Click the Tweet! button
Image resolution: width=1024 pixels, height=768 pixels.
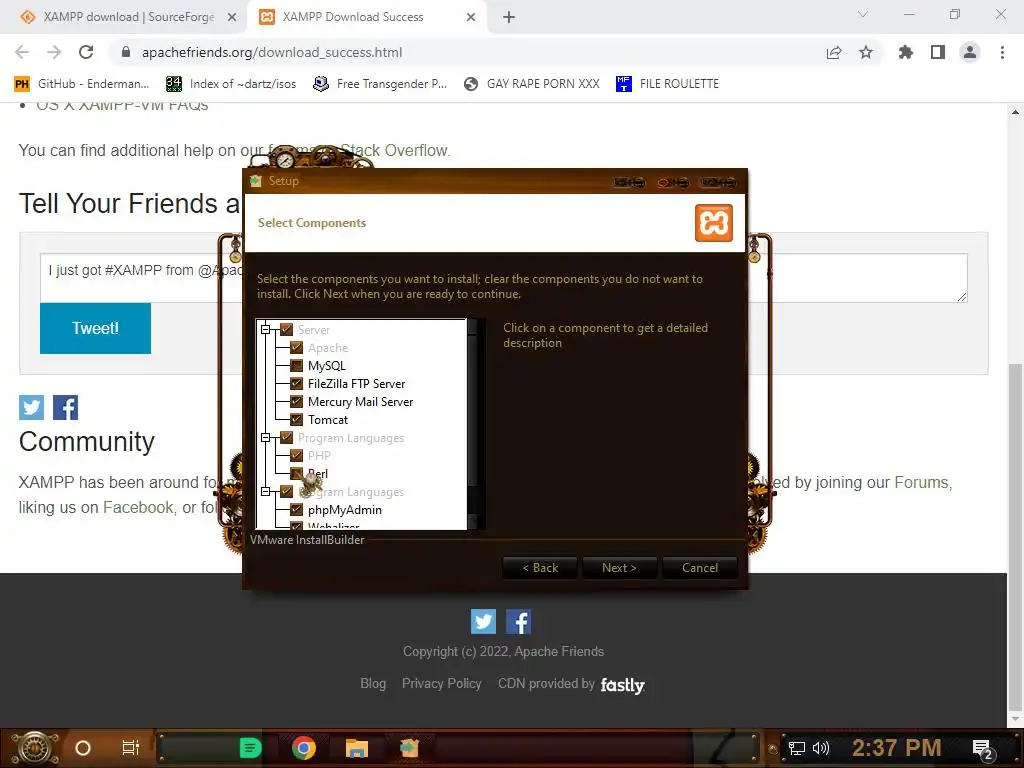(95, 328)
